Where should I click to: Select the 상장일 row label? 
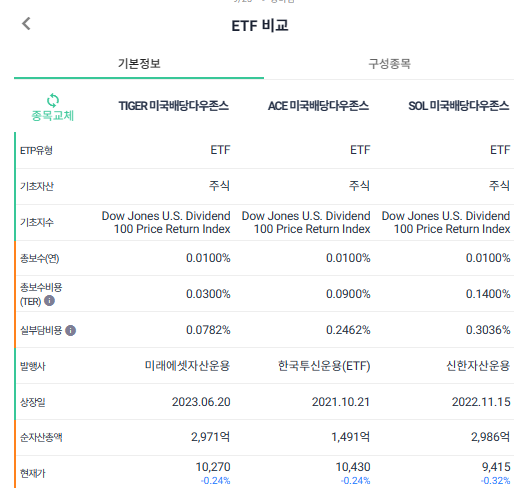click(x=33, y=402)
